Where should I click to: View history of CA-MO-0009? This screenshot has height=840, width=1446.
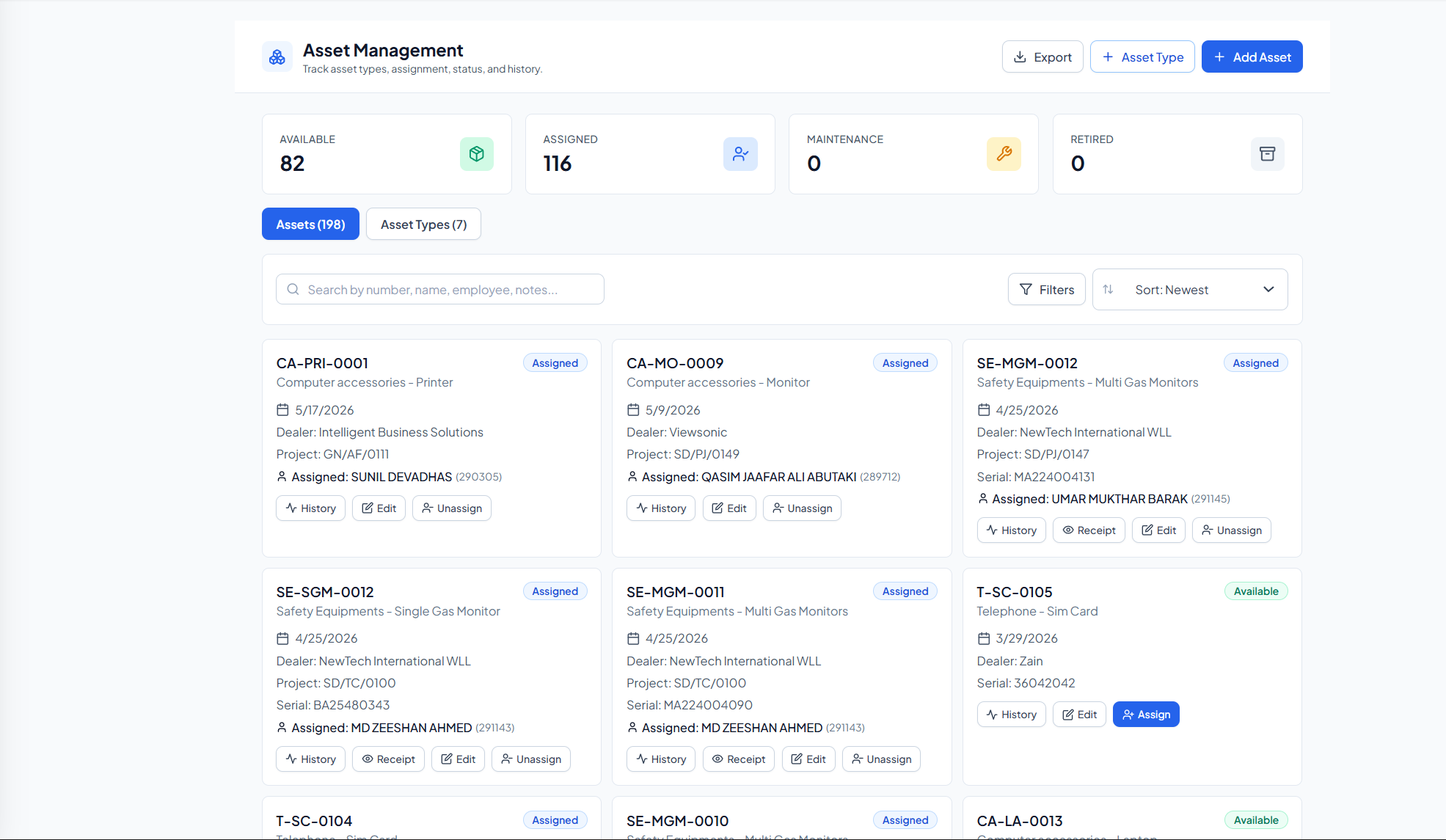[661, 508]
